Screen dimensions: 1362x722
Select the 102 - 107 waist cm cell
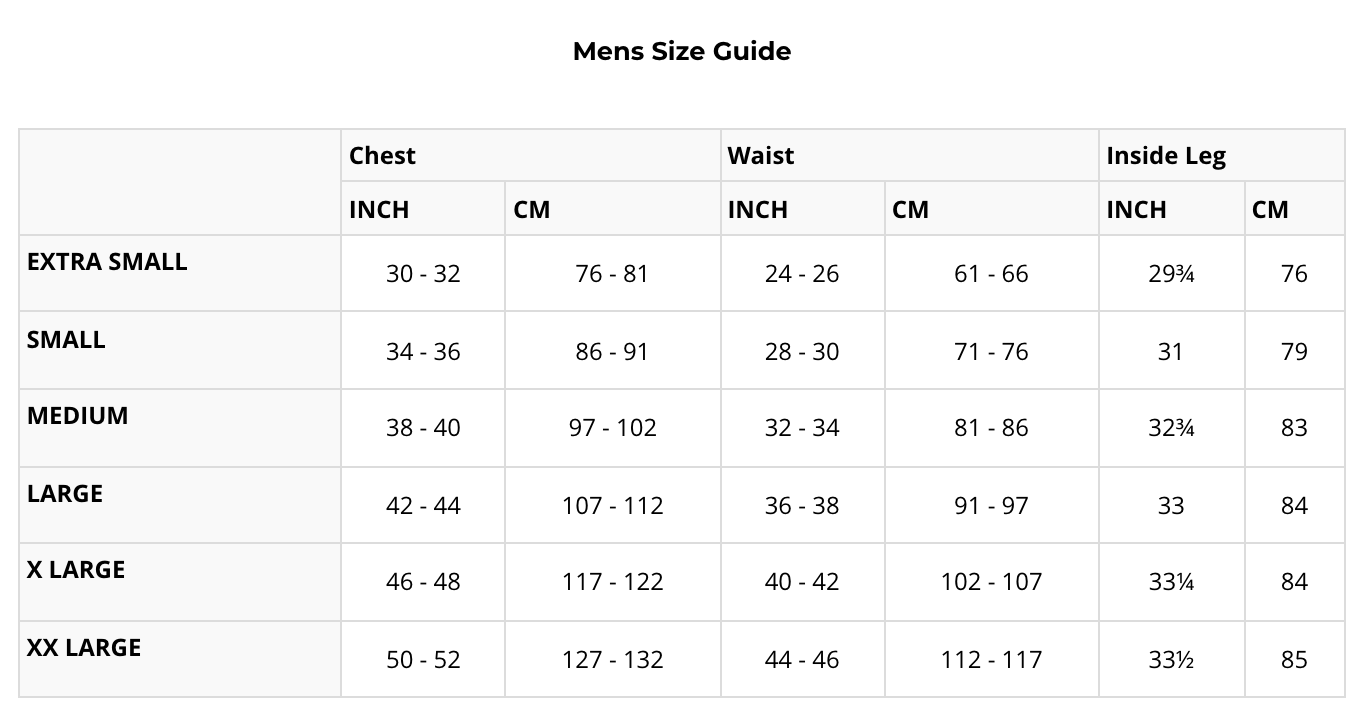click(991, 582)
